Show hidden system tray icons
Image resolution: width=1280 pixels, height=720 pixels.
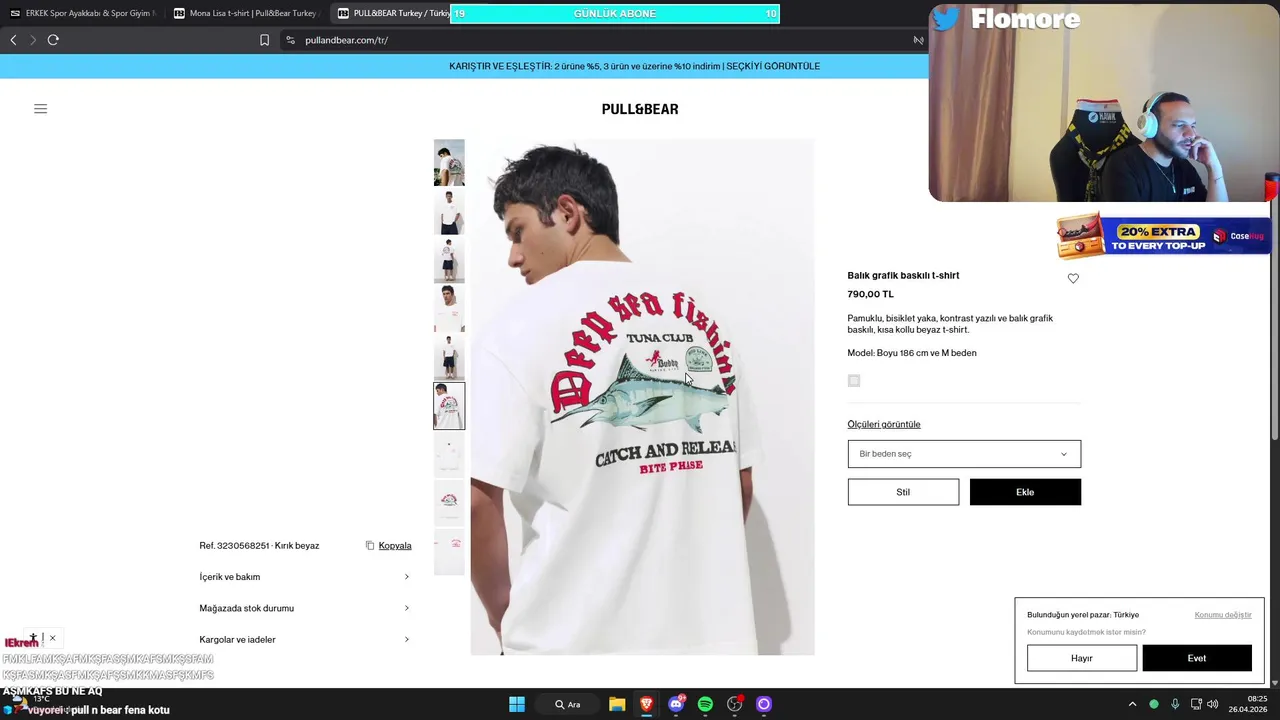coord(1132,704)
